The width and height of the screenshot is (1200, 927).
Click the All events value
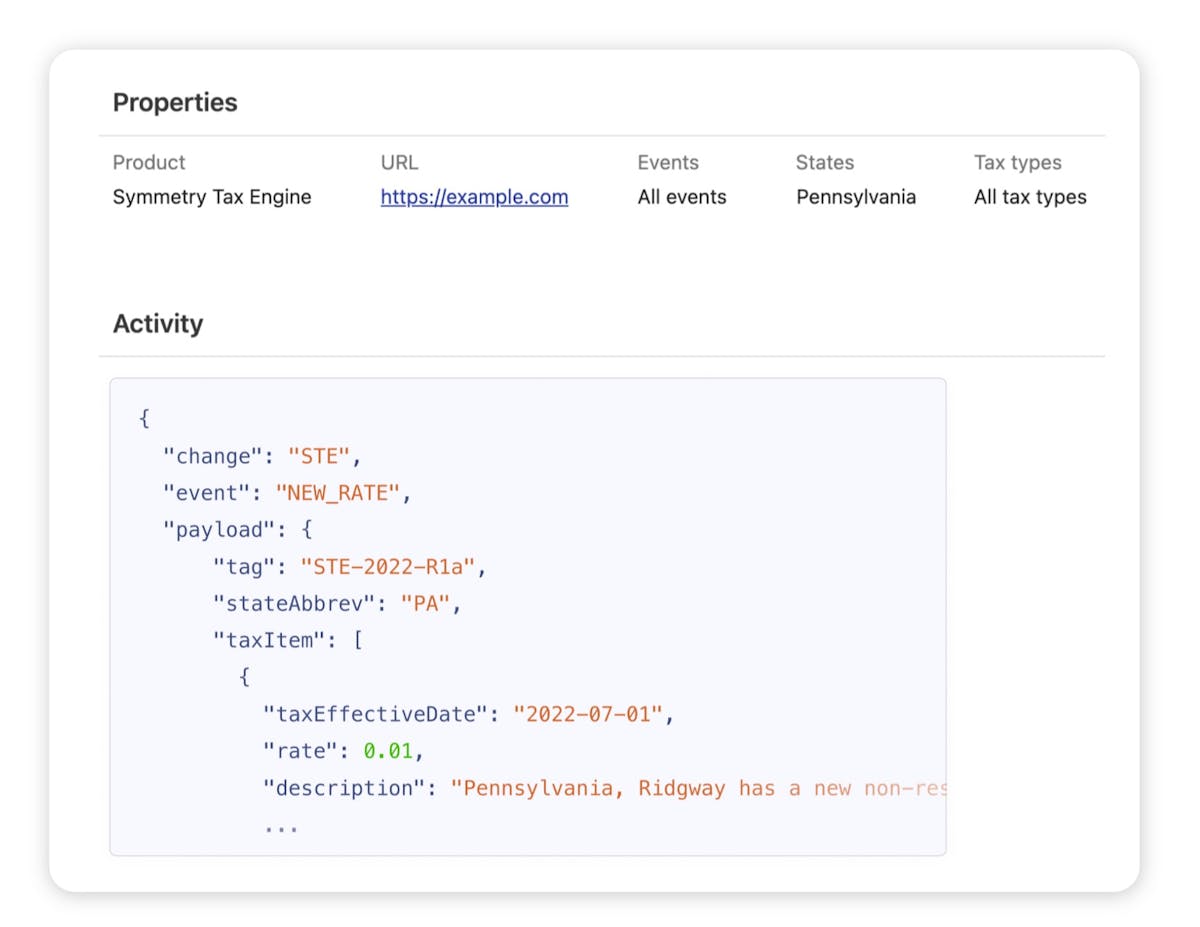[682, 198]
